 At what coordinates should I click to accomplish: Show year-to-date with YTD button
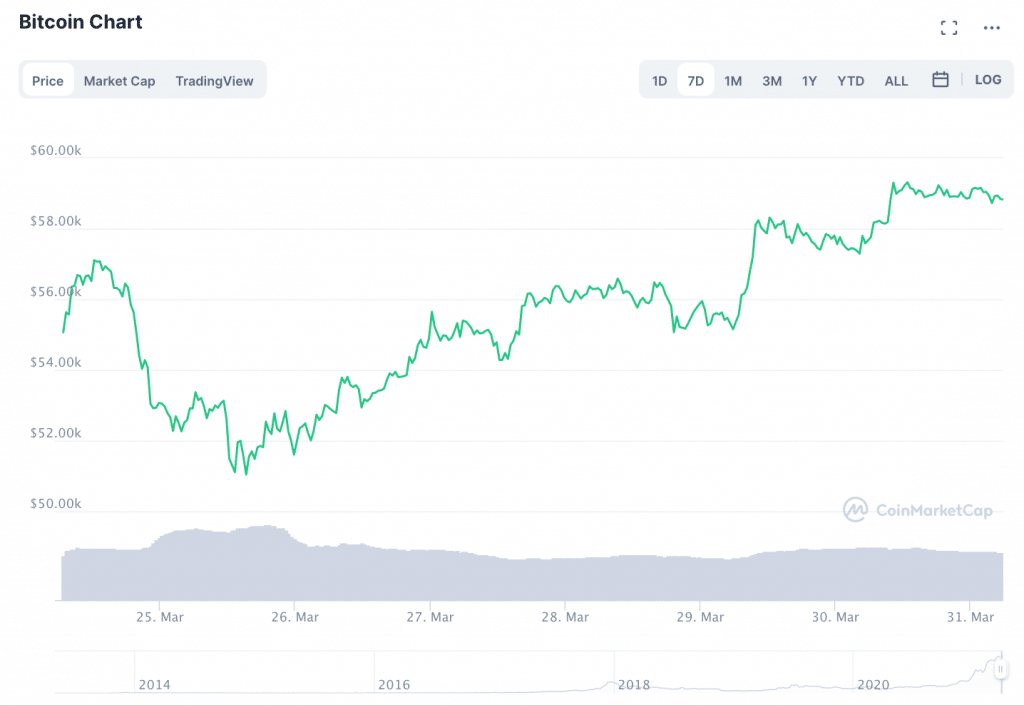[851, 81]
